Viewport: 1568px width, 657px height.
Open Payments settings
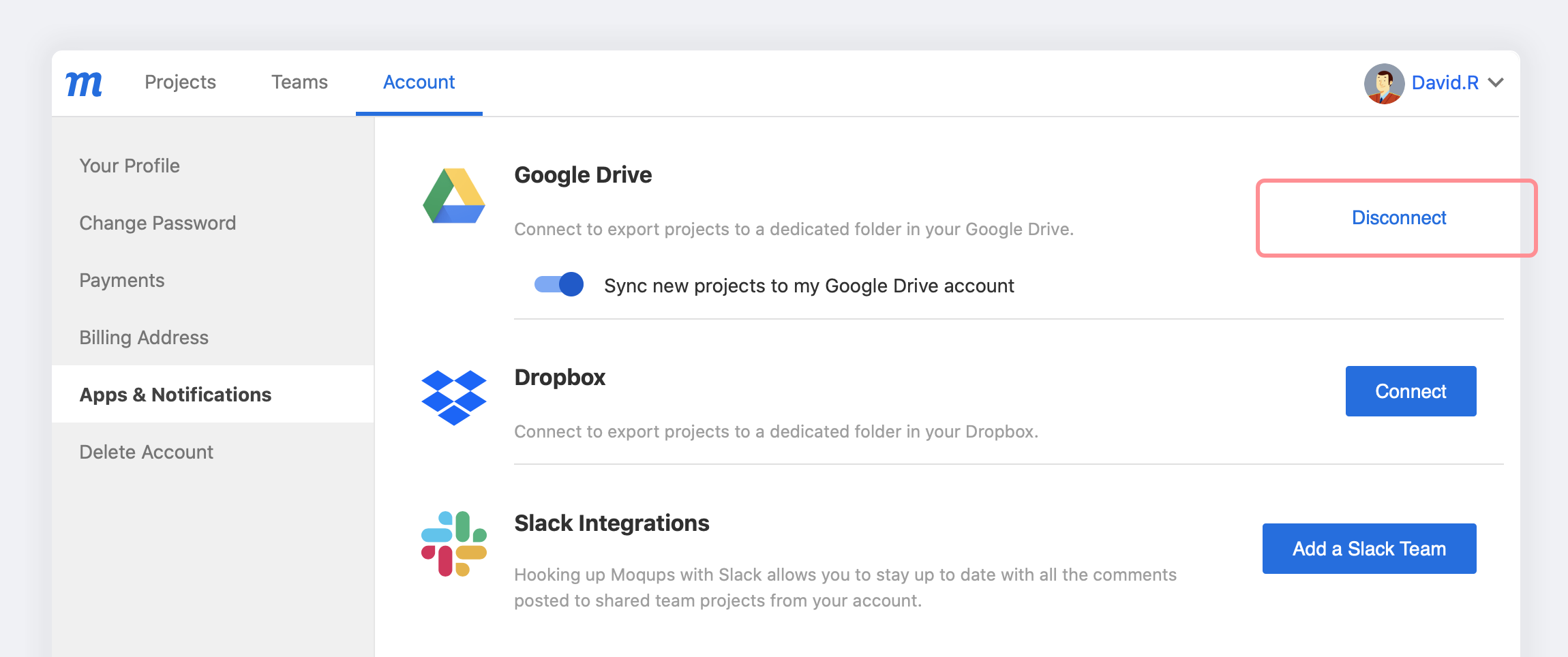point(122,279)
